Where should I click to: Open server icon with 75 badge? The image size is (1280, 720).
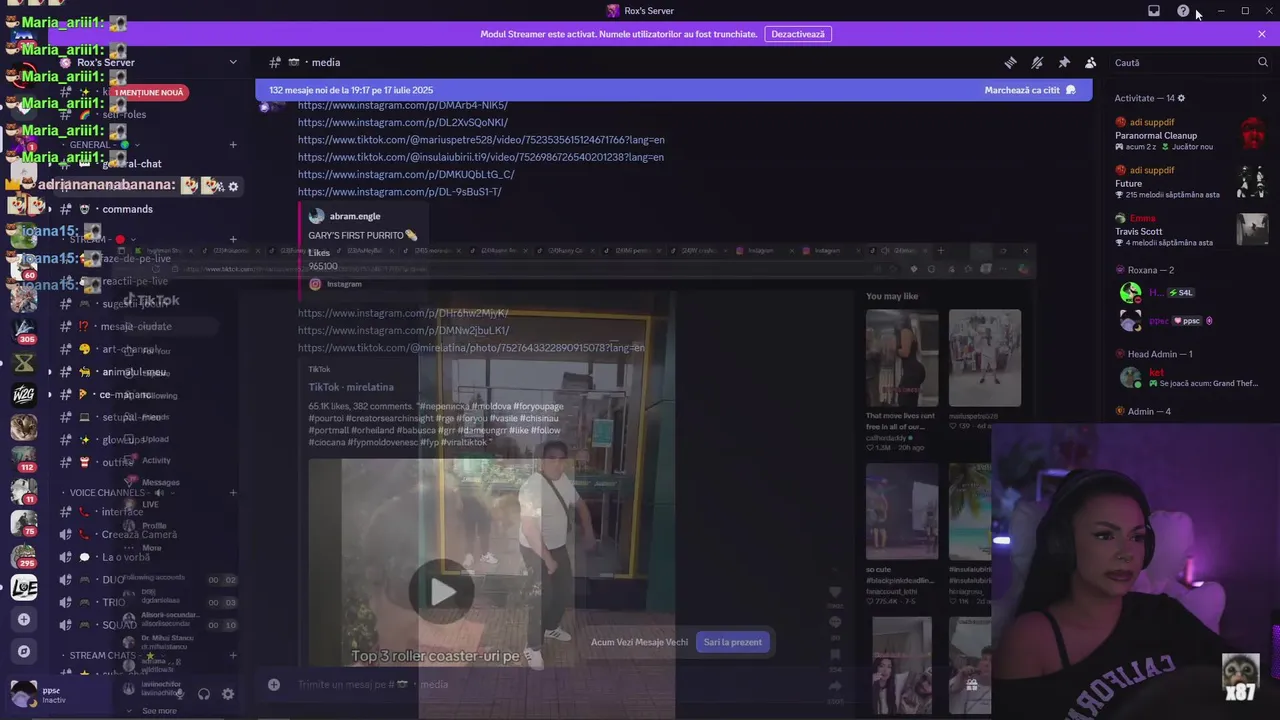tap(24, 523)
